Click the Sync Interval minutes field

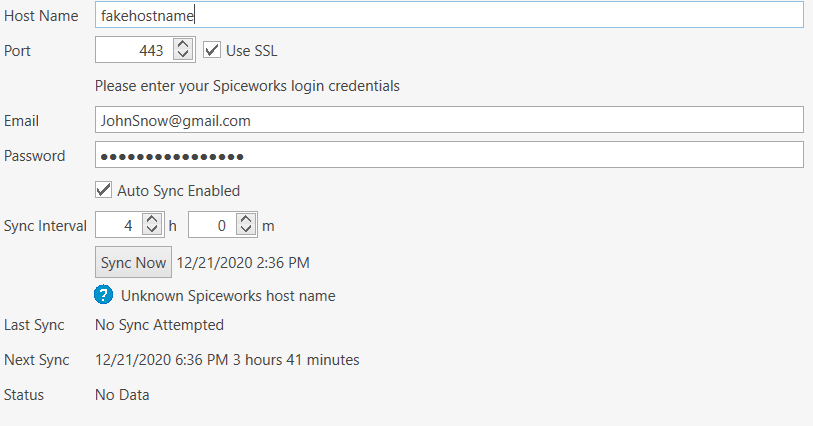click(211, 226)
